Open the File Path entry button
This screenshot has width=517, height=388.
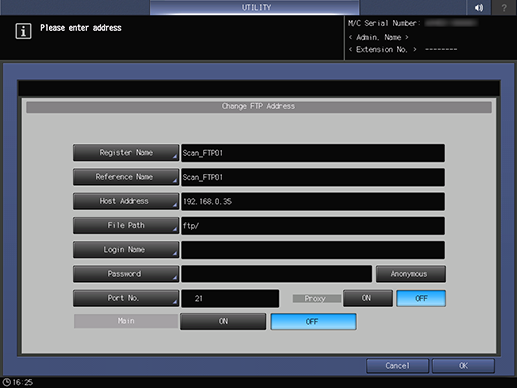point(126,225)
